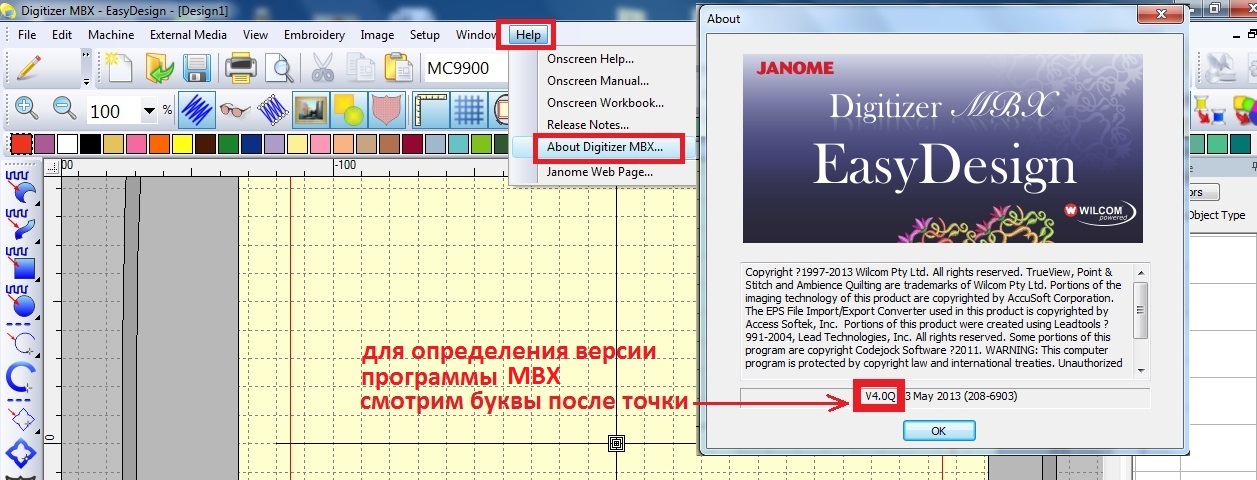This screenshot has height=480, width=1257.
Task: Open the Image menu
Action: [x=377, y=35]
